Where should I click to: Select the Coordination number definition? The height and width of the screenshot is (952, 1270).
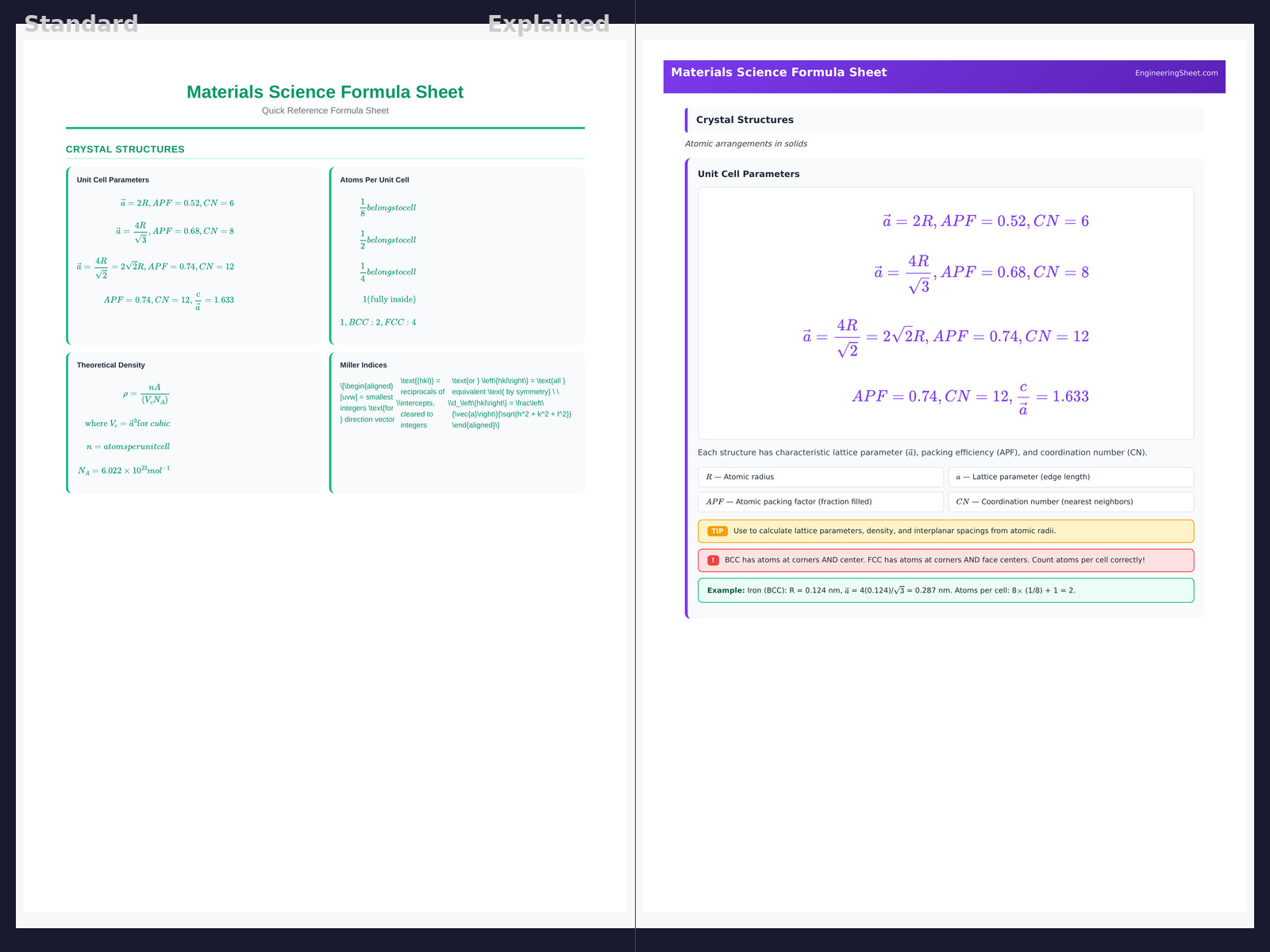click(1070, 501)
